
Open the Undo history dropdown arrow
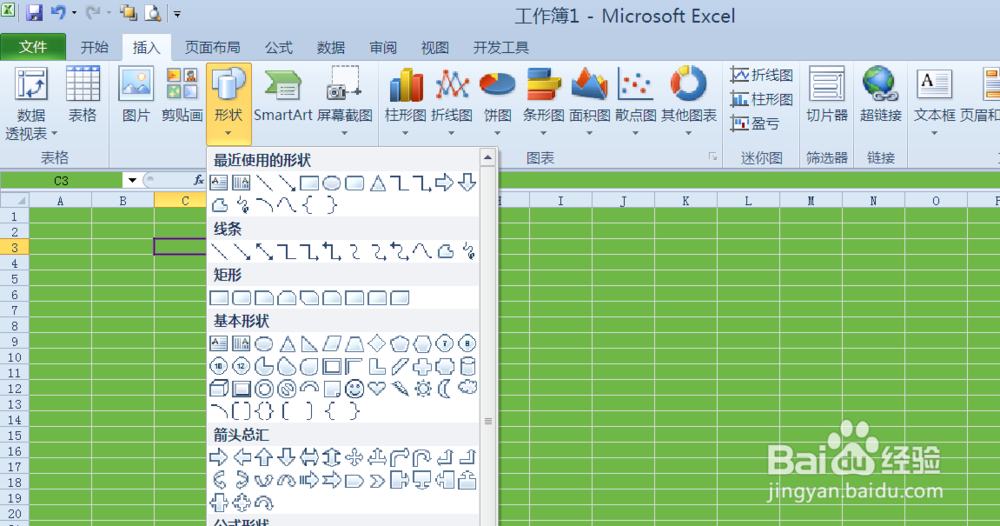(x=74, y=13)
